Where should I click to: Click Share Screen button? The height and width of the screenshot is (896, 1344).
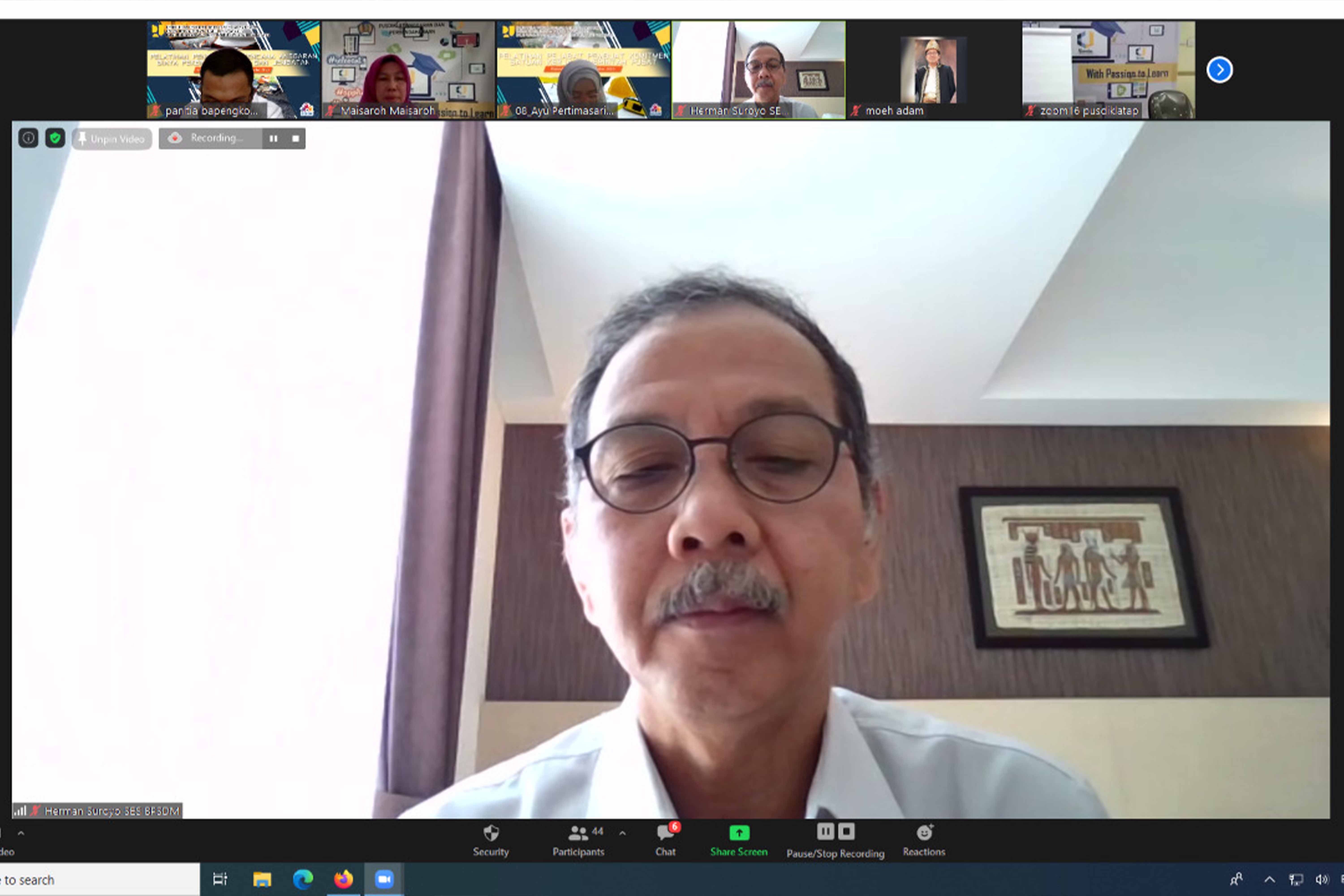point(739,841)
